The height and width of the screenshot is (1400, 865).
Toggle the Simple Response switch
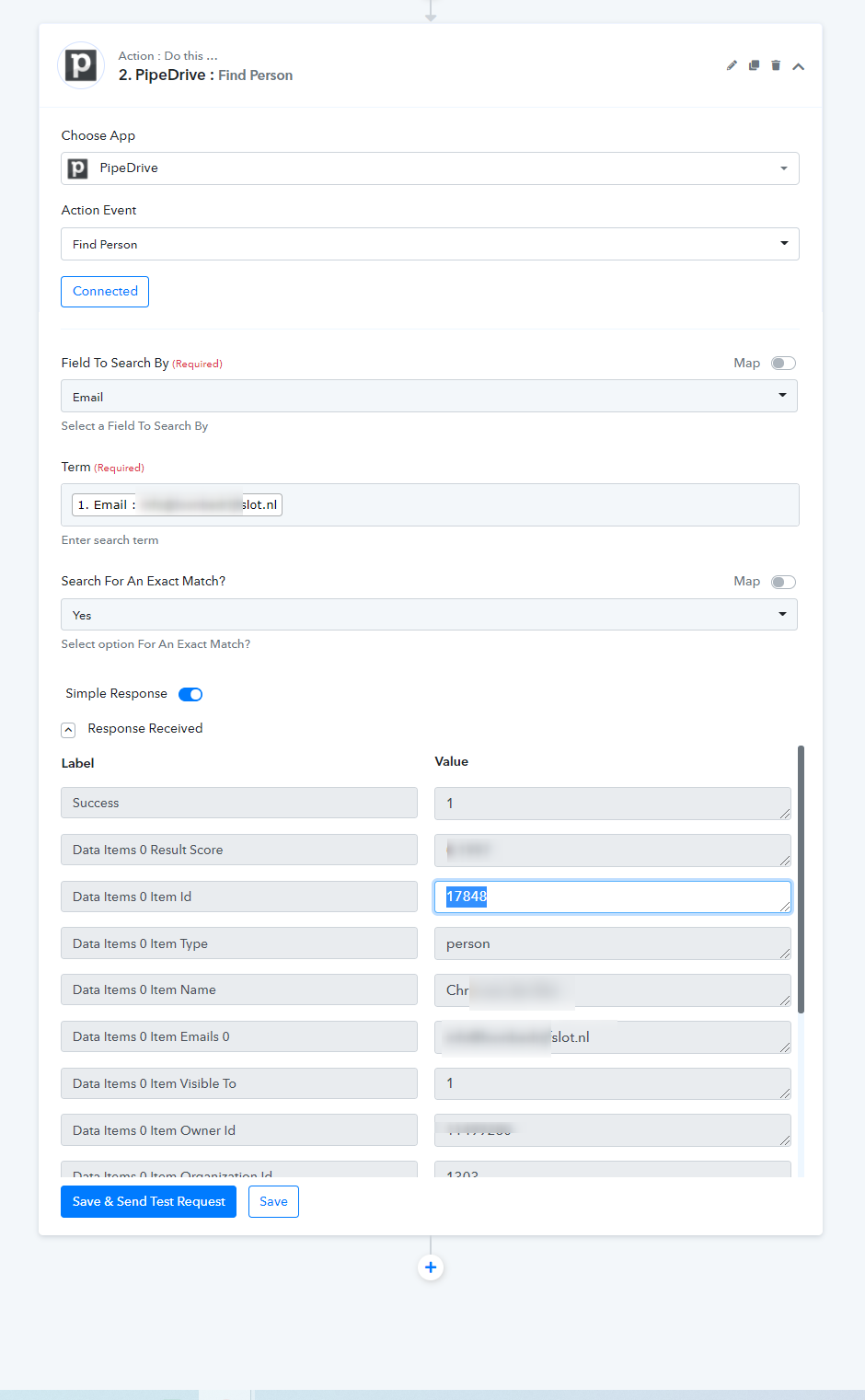(190, 694)
